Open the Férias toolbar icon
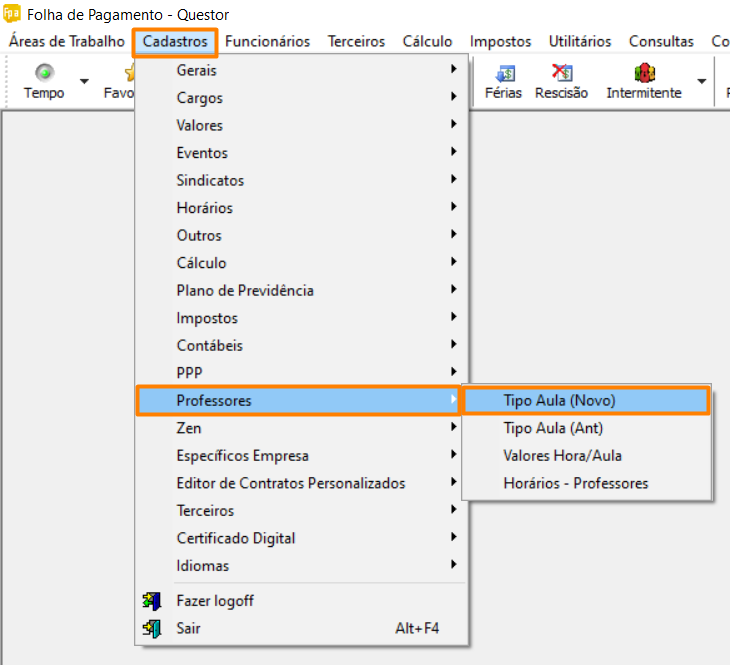 tap(503, 74)
